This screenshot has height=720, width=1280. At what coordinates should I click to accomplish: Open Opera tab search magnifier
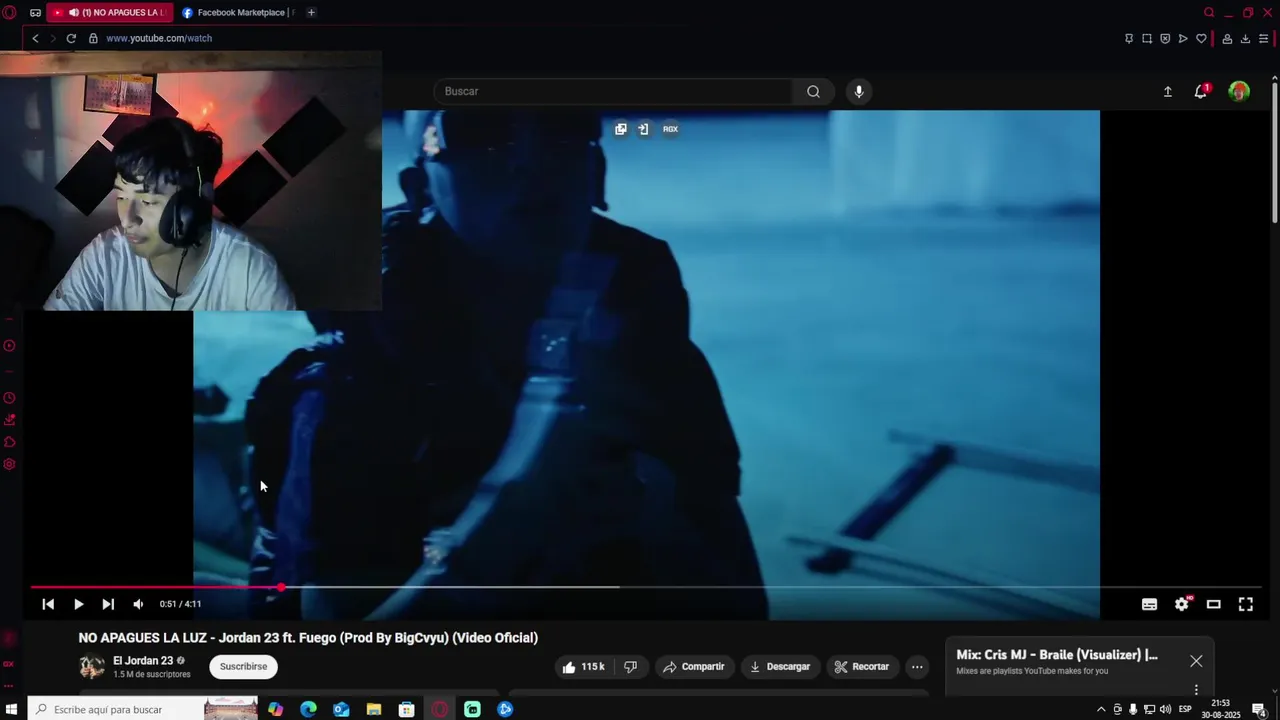(x=1209, y=12)
